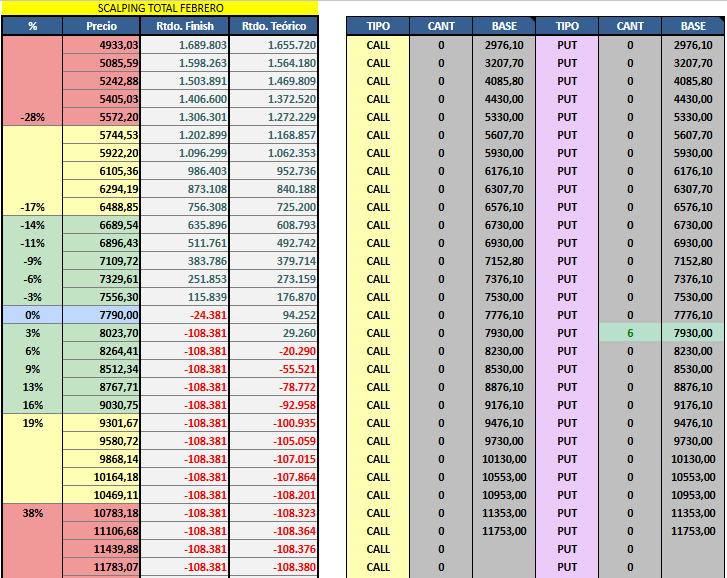Select the -14% percentage cell
727x578 pixels.
click(32, 225)
